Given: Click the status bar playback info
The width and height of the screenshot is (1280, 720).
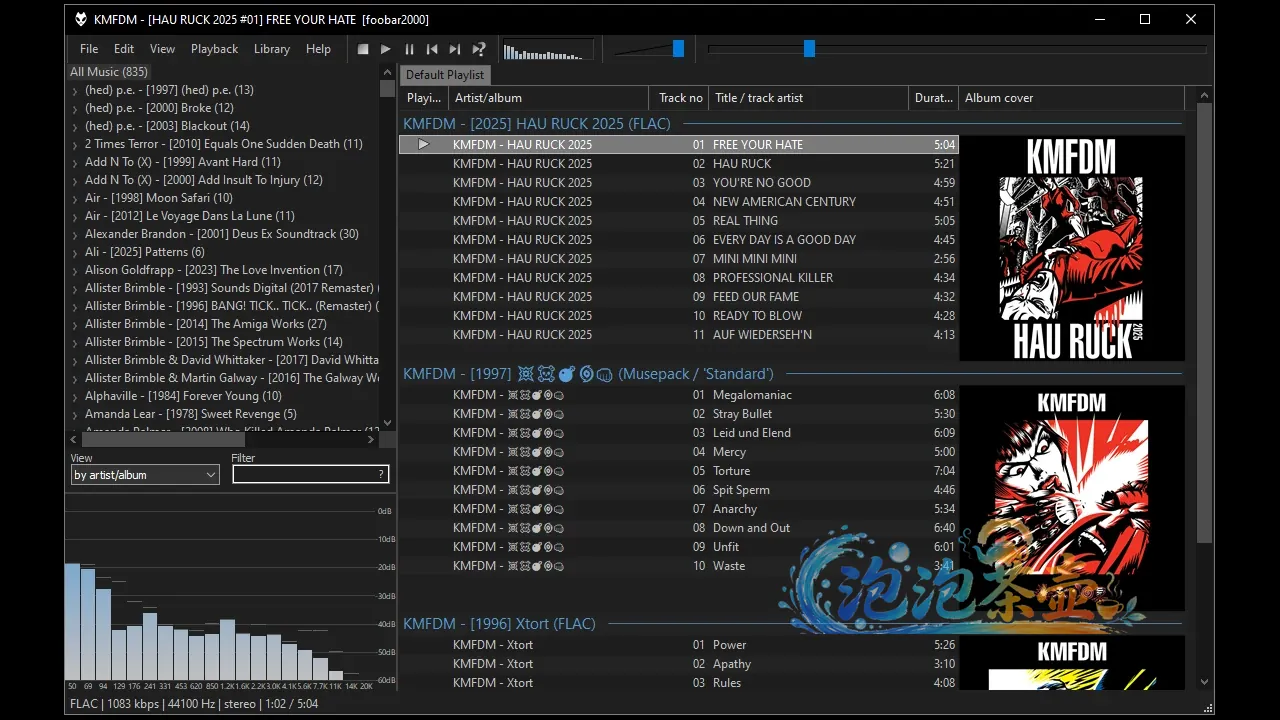Looking at the screenshot, I should [x=194, y=704].
